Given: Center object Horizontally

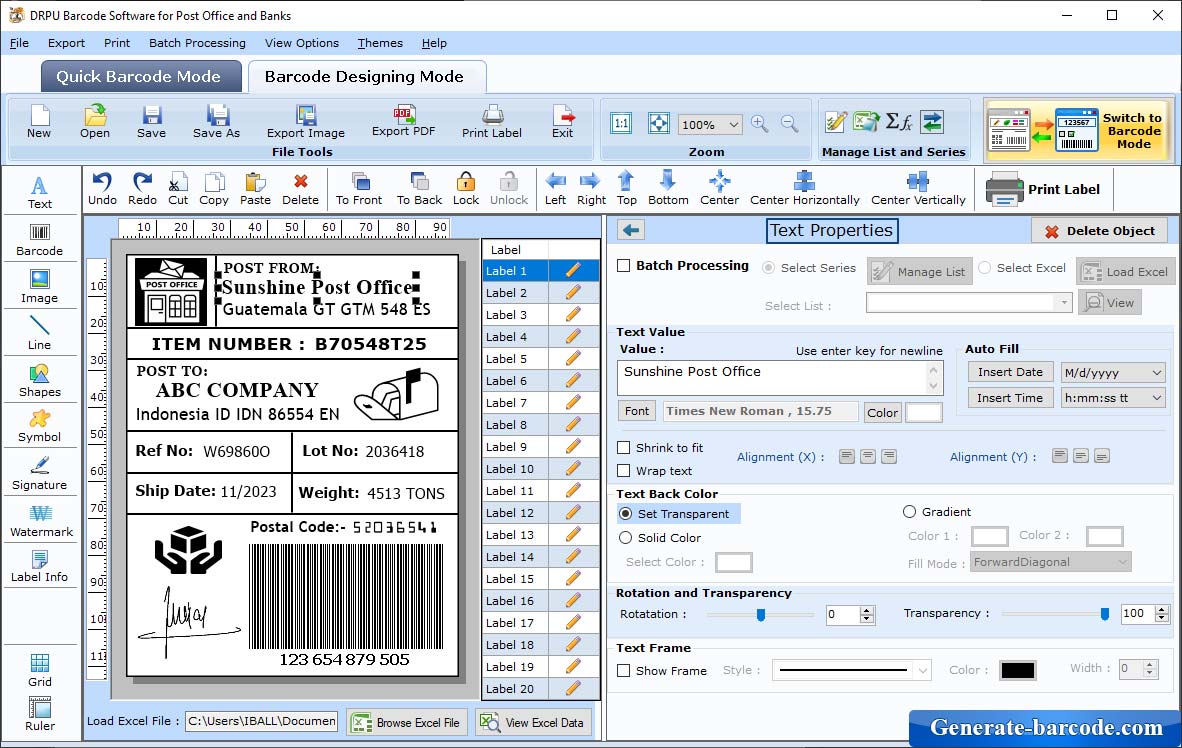Looking at the screenshot, I should pyautogui.click(x=804, y=189).
